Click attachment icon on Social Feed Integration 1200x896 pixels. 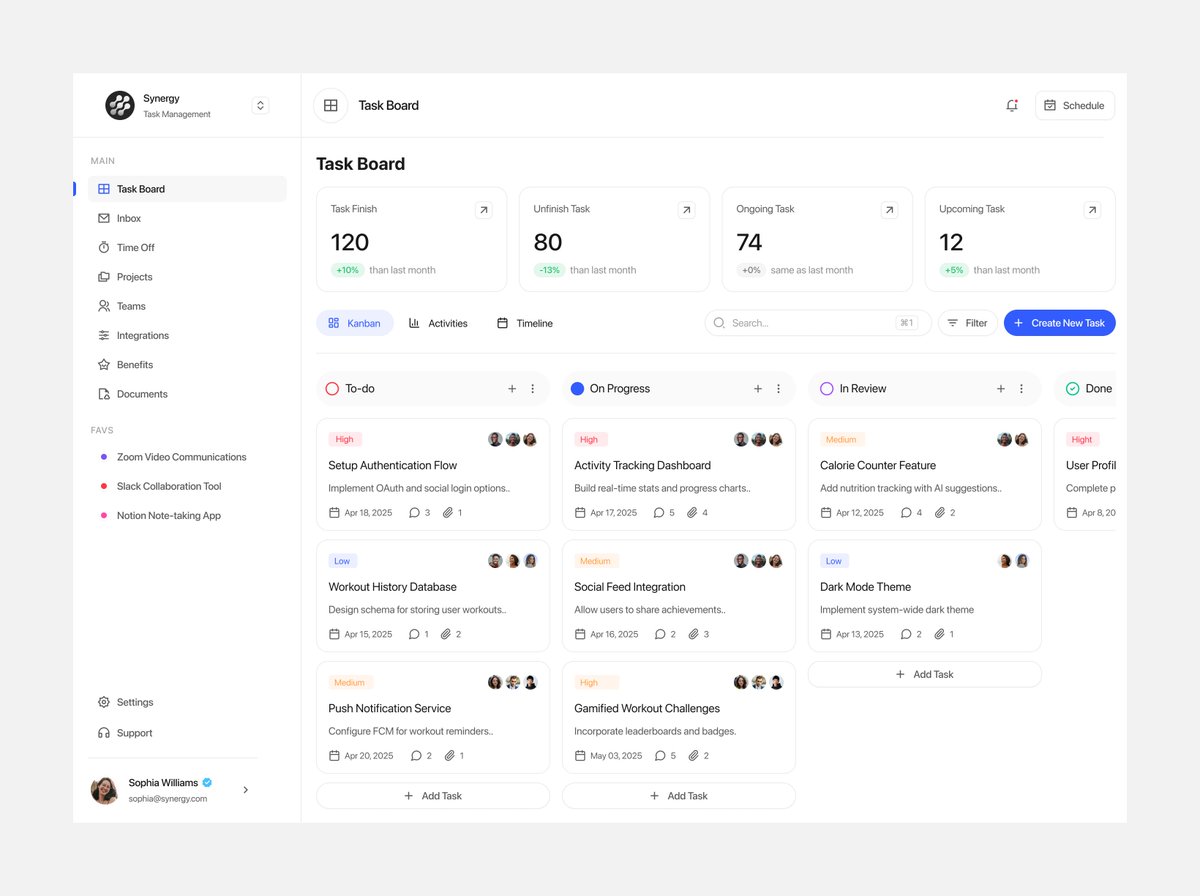[x=694, y=634]
